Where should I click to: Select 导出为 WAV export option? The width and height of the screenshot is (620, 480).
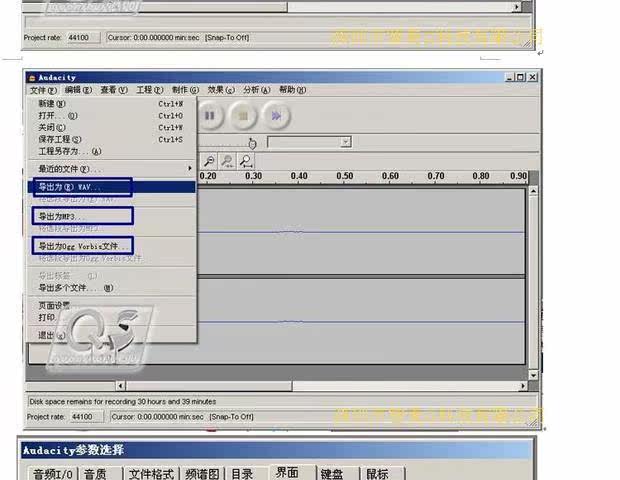point(112,187)
